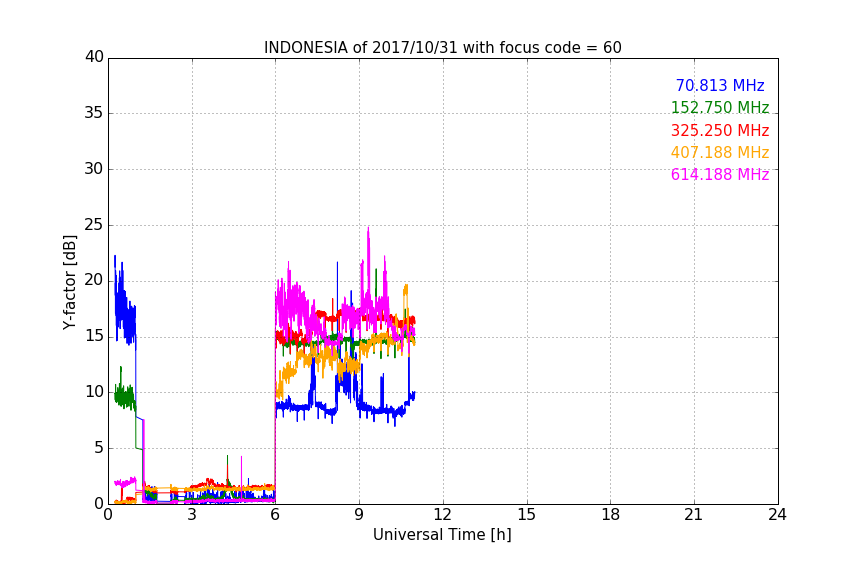Click the x-axis tick label 18

pos(611,515)
